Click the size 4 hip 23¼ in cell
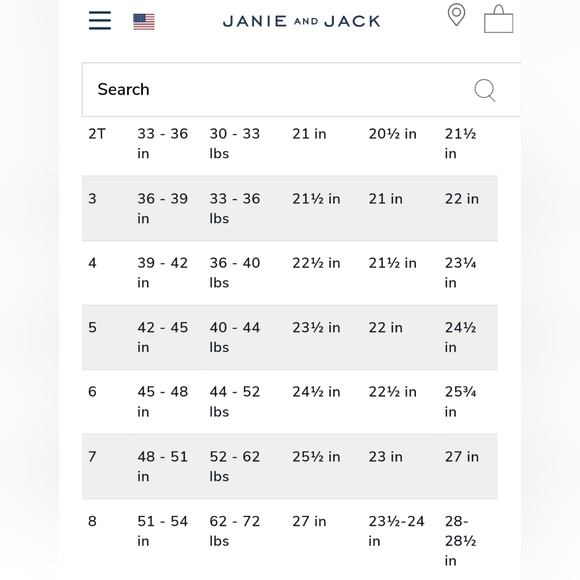Viewport: 580px width, 580px height. pos(461,273)
